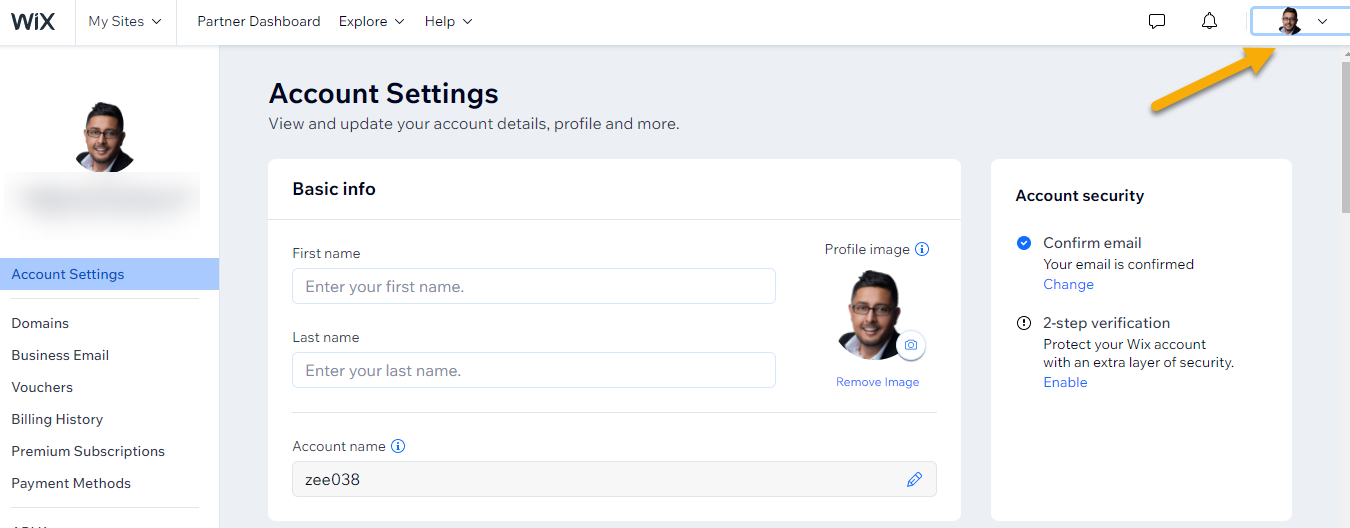Viewport: 1350px width, 528px height.
Task: Open Billing History in sidebar
Action: [57, 419]
